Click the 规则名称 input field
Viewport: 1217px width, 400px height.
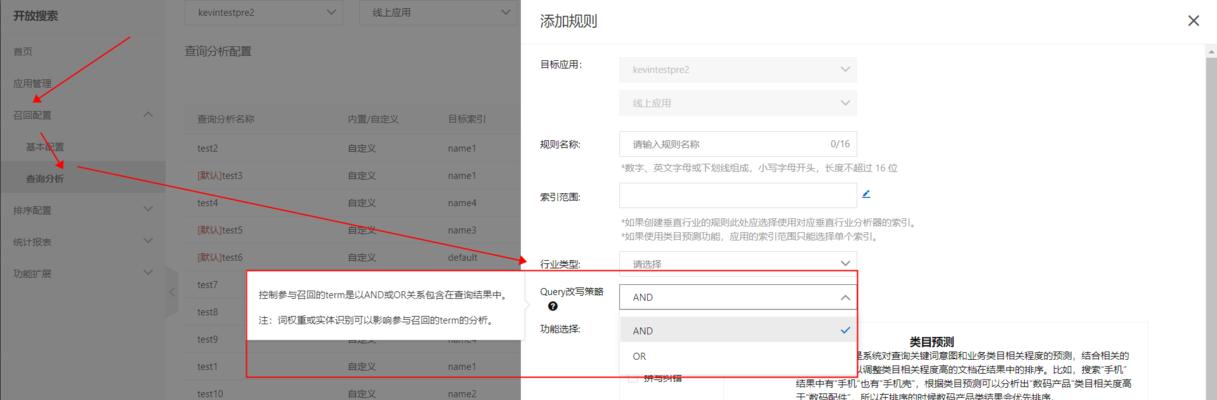click(x=738, y=144)
